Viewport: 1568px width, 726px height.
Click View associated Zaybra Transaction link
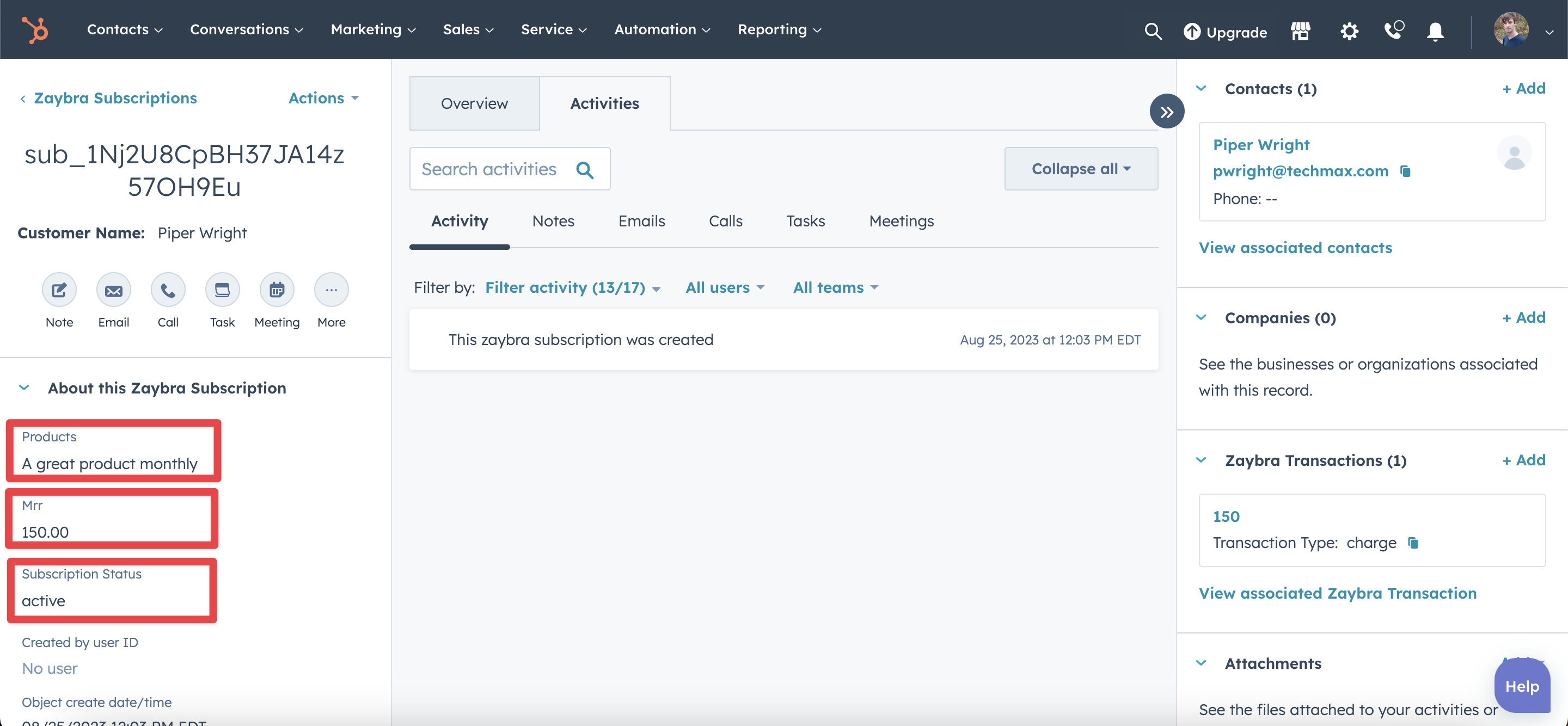pos(1337,593)
